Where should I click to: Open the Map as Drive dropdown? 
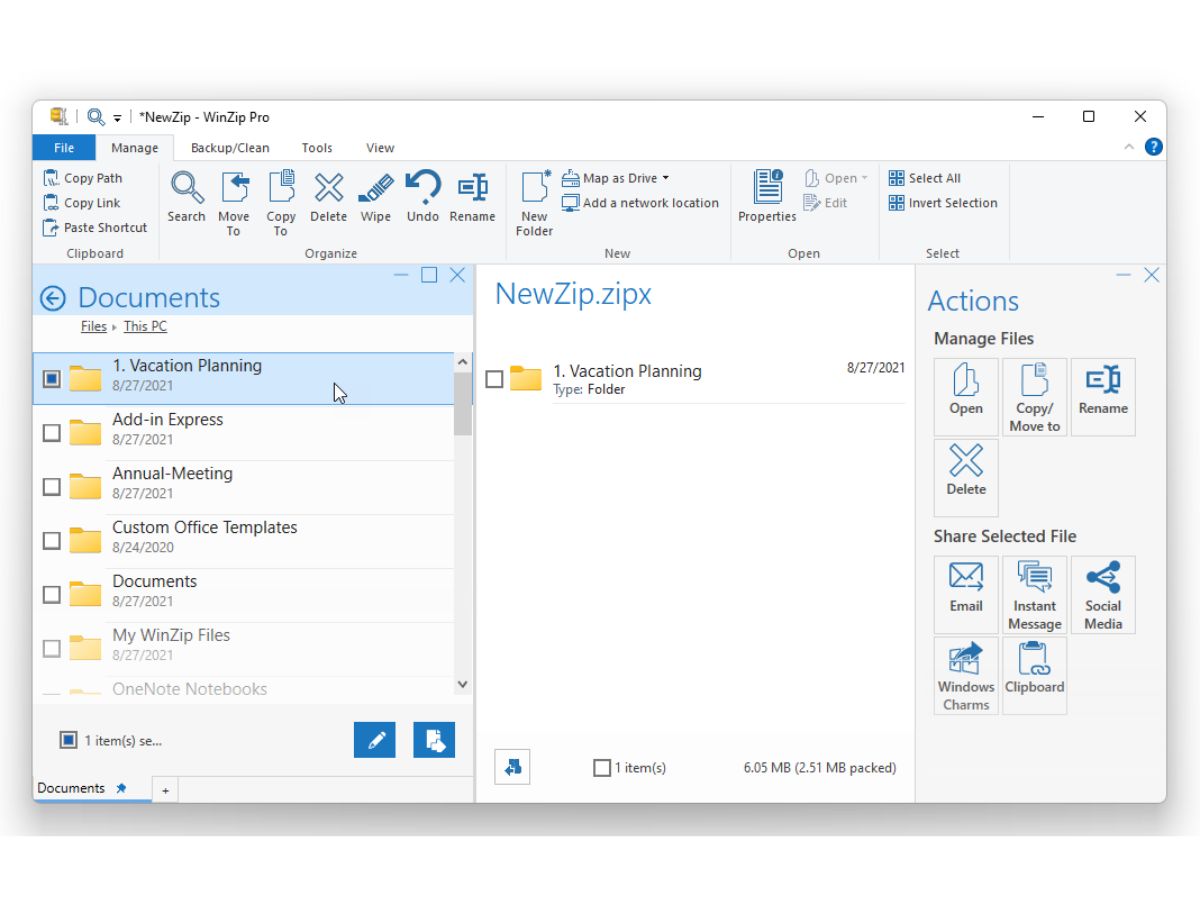[x=666, y=178]
